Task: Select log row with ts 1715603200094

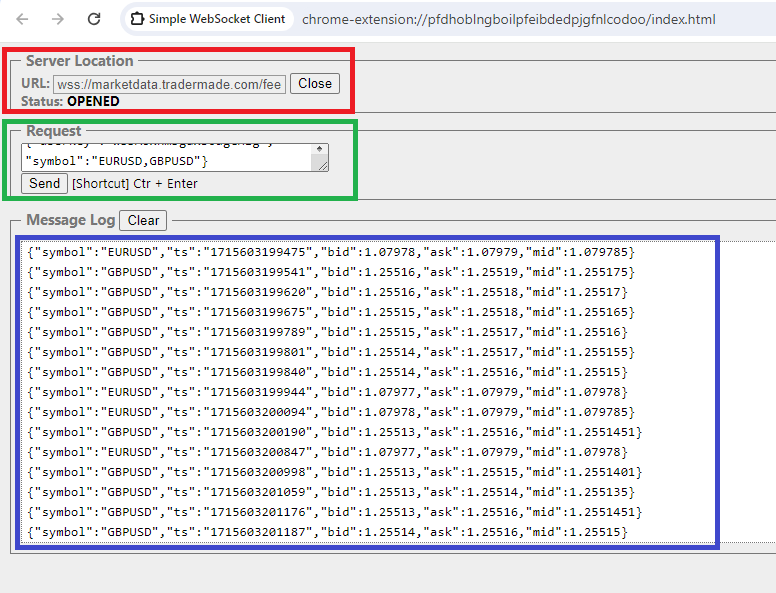Action: tap(331, 412)
